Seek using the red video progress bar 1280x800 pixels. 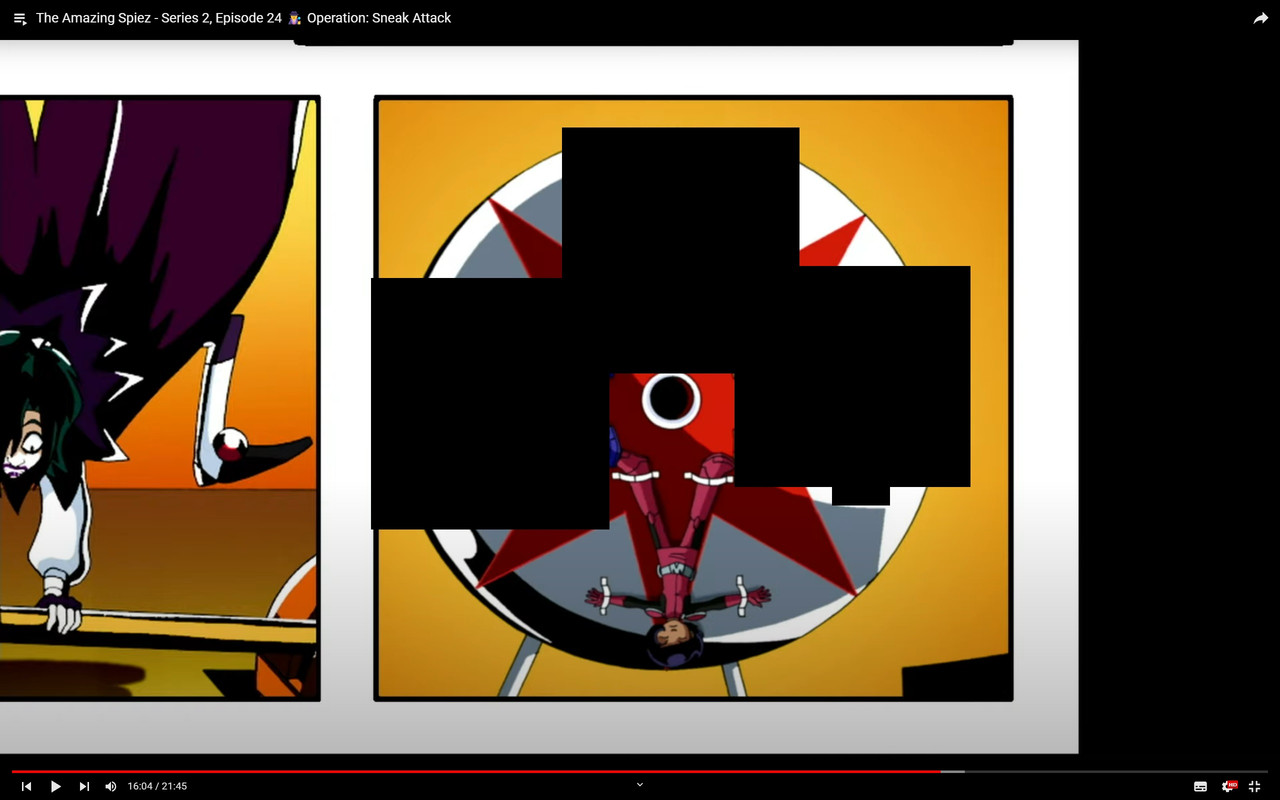(x=640, y=771)
